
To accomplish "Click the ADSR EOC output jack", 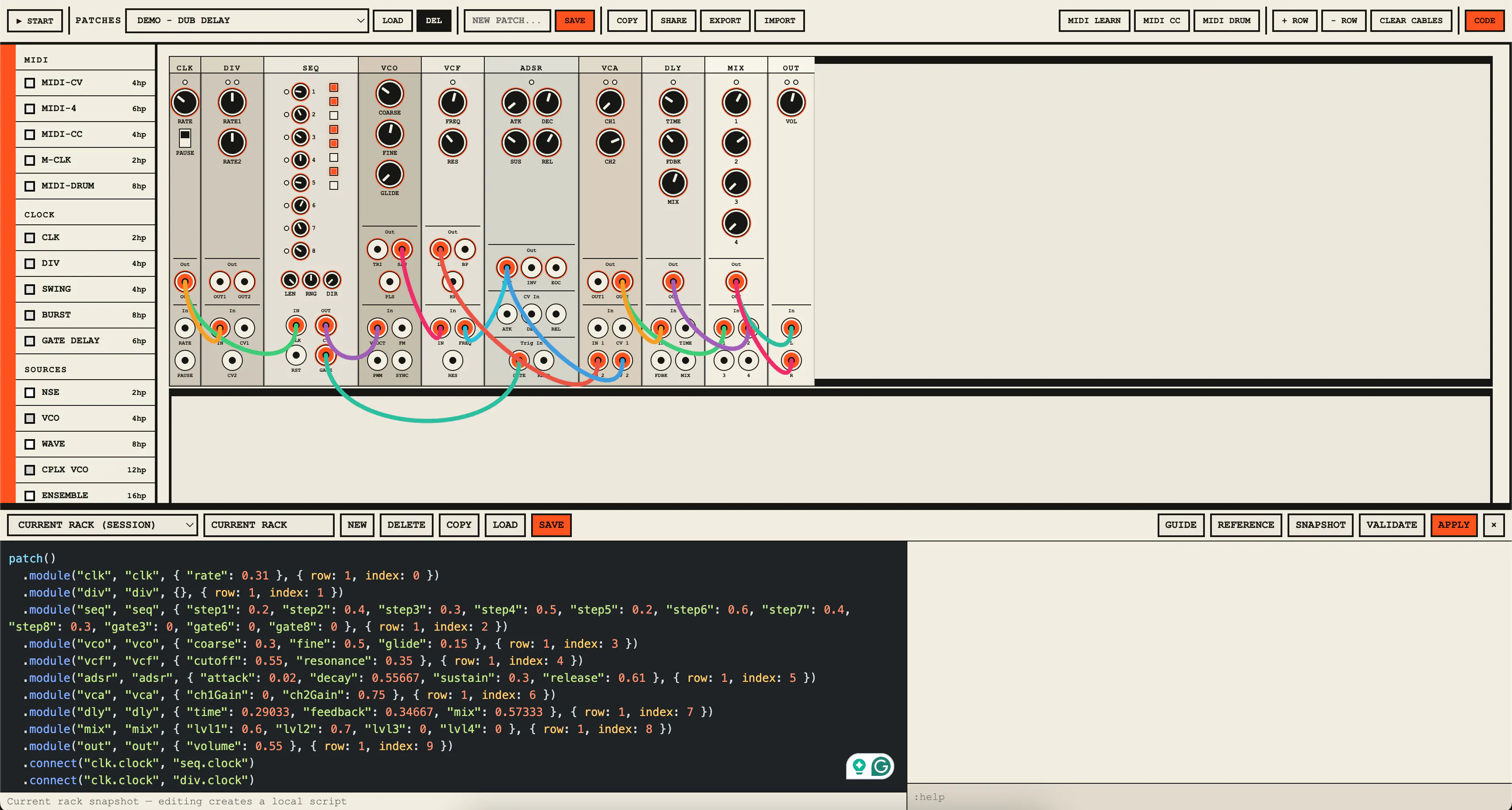I will [555, 268].
